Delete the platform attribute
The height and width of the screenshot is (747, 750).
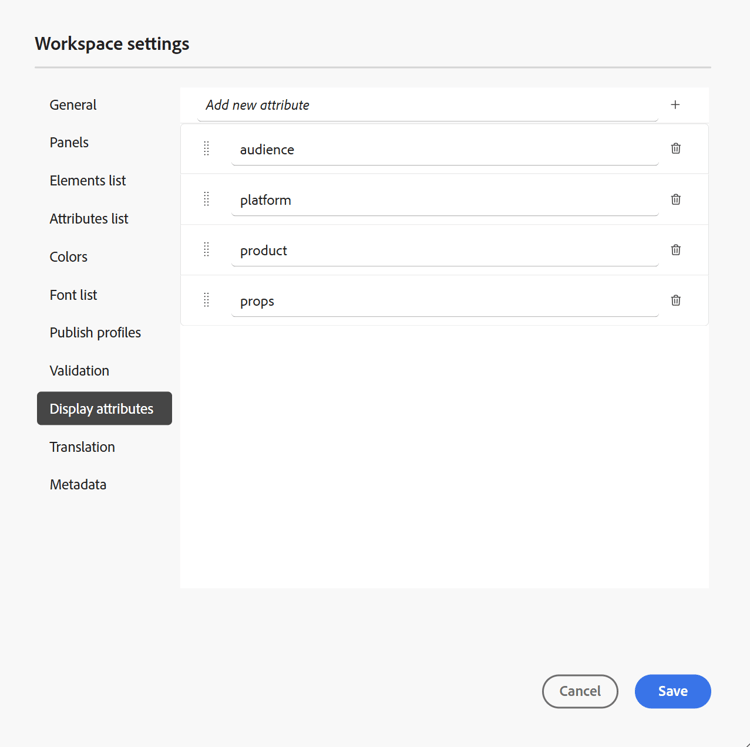(x=676, y=199)
